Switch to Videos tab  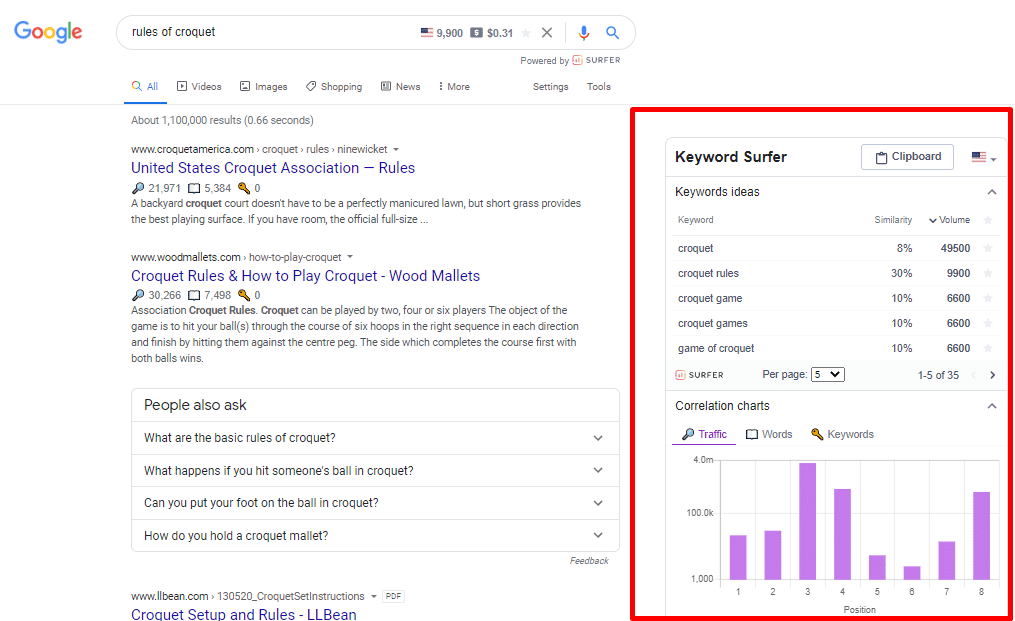[x=199, y=87]
